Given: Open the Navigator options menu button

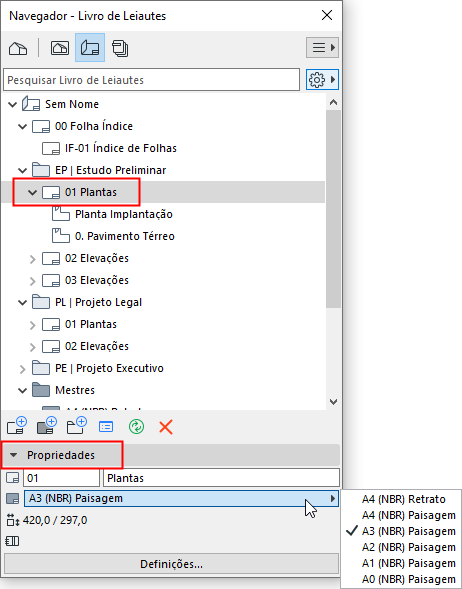Looking at the screenshot, I should 322,48.
